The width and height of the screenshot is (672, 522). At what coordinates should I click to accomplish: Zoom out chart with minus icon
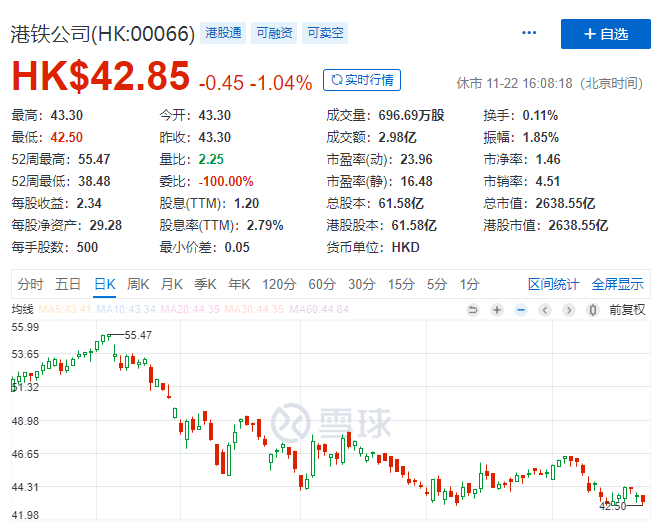pyautogui.click(x=521, y=310)
